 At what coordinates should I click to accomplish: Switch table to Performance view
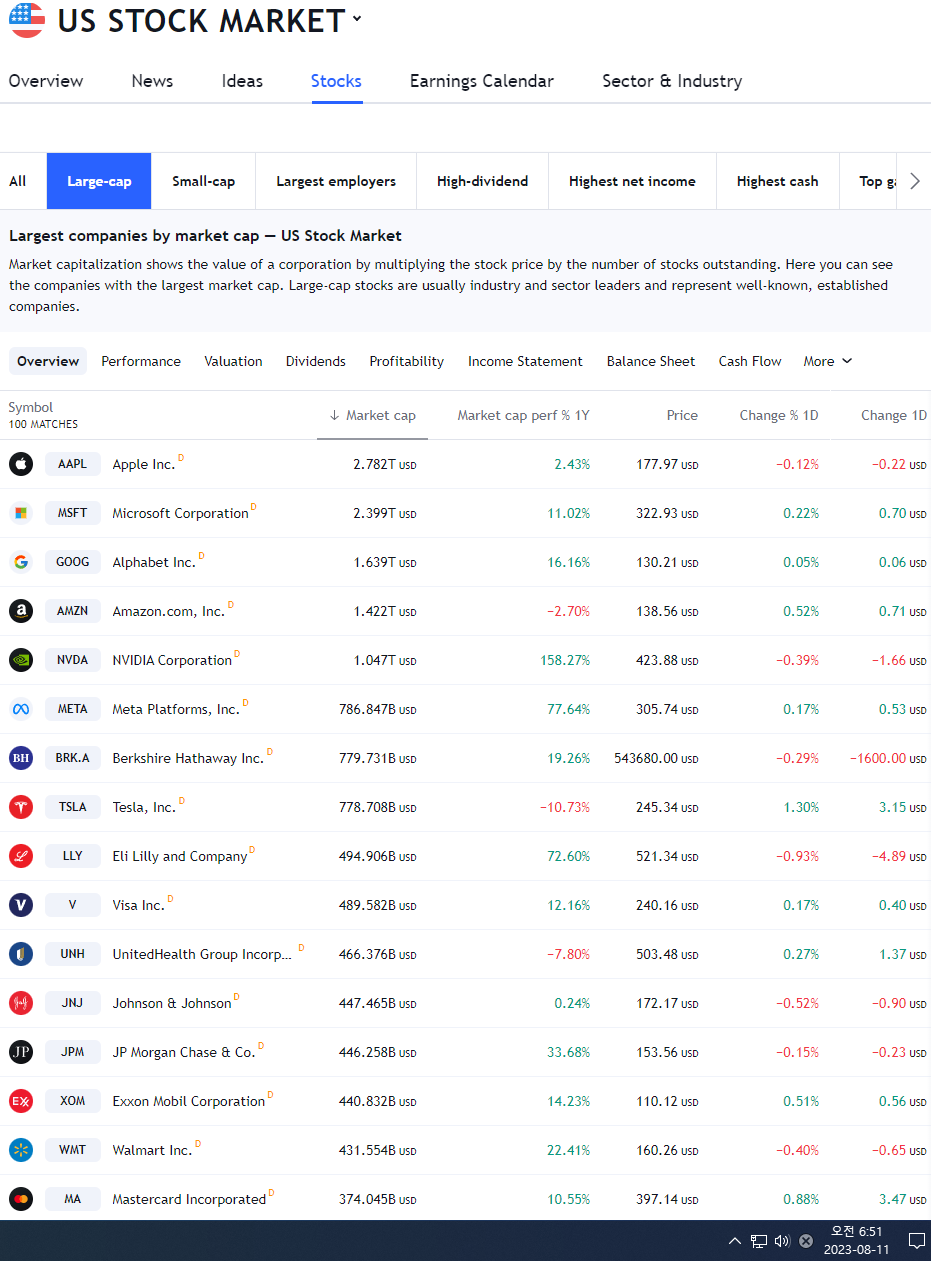pos(141,361)
